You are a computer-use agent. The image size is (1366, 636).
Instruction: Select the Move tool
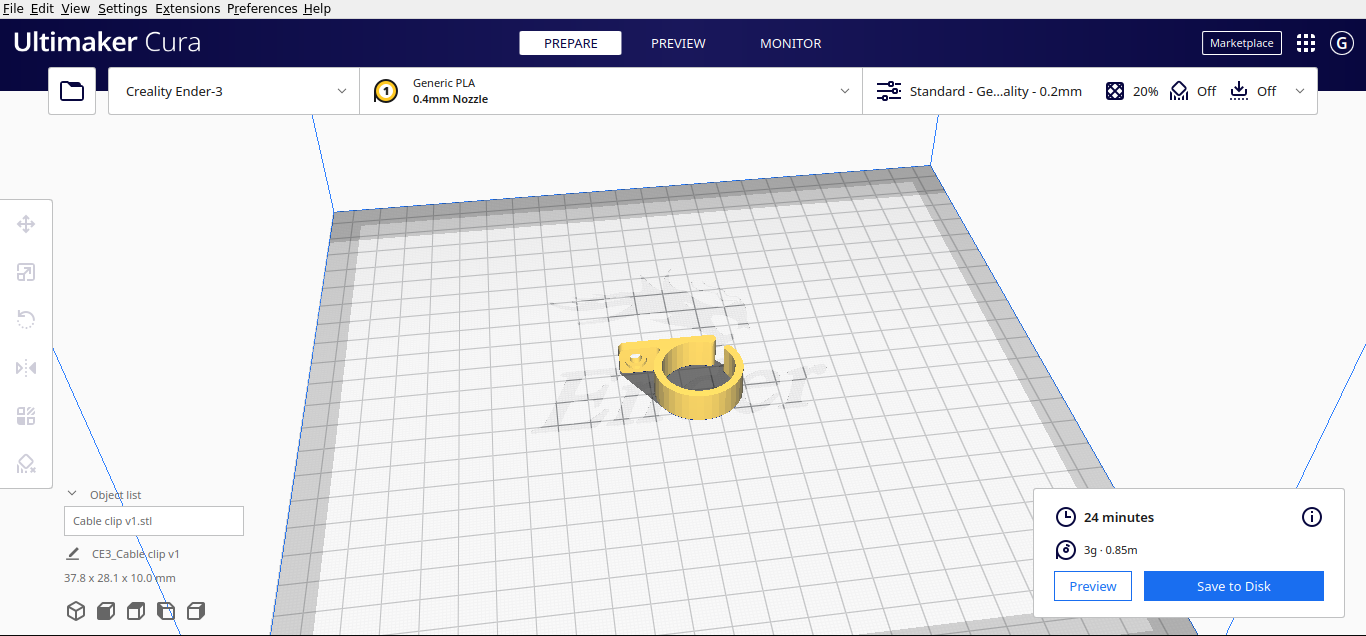tap(26, 224)
